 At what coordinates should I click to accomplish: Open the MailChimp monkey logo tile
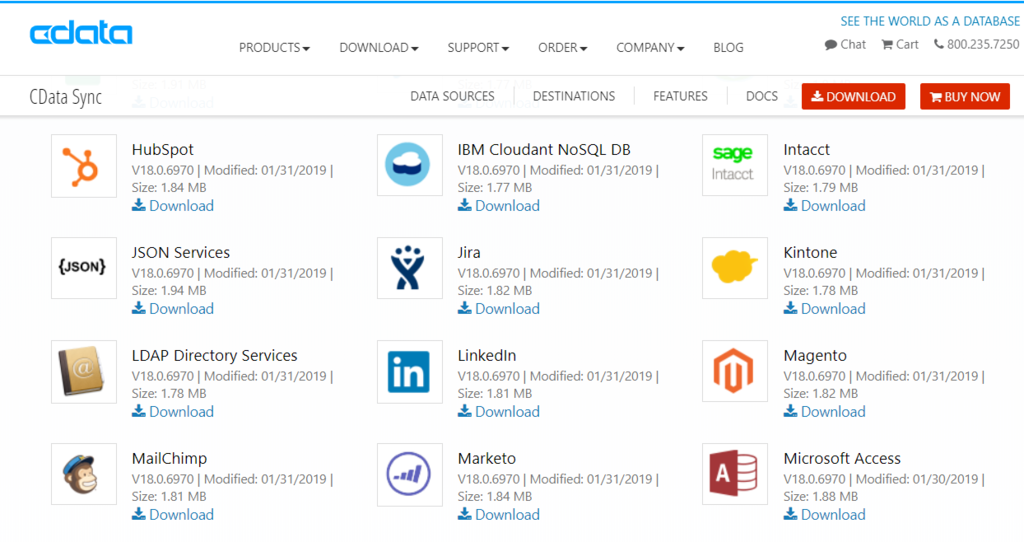(84, 474)
